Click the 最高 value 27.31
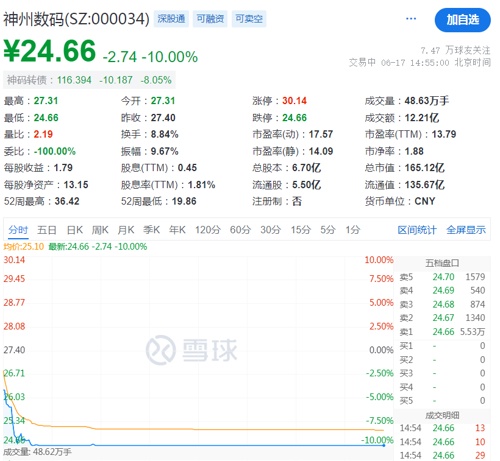Image resolution: width=500 pixels, height=461 pixels. (46, 101)
